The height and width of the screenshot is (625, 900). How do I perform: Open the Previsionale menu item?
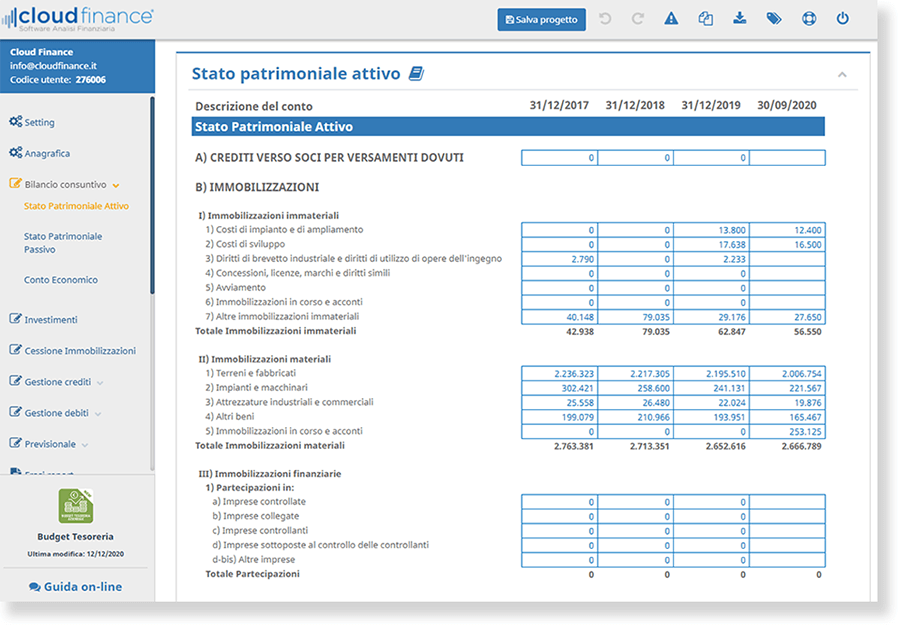pyautogui.click(x=50, y=444)
